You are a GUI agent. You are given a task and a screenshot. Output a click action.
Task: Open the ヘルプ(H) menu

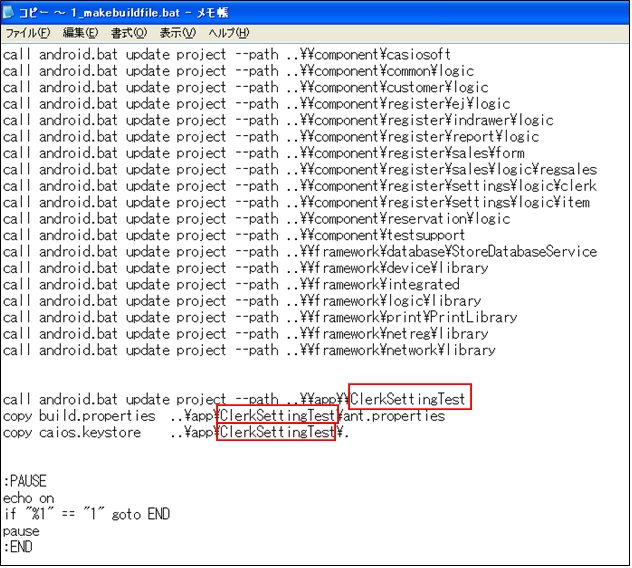pyautogui.click(x=228, y=33)
